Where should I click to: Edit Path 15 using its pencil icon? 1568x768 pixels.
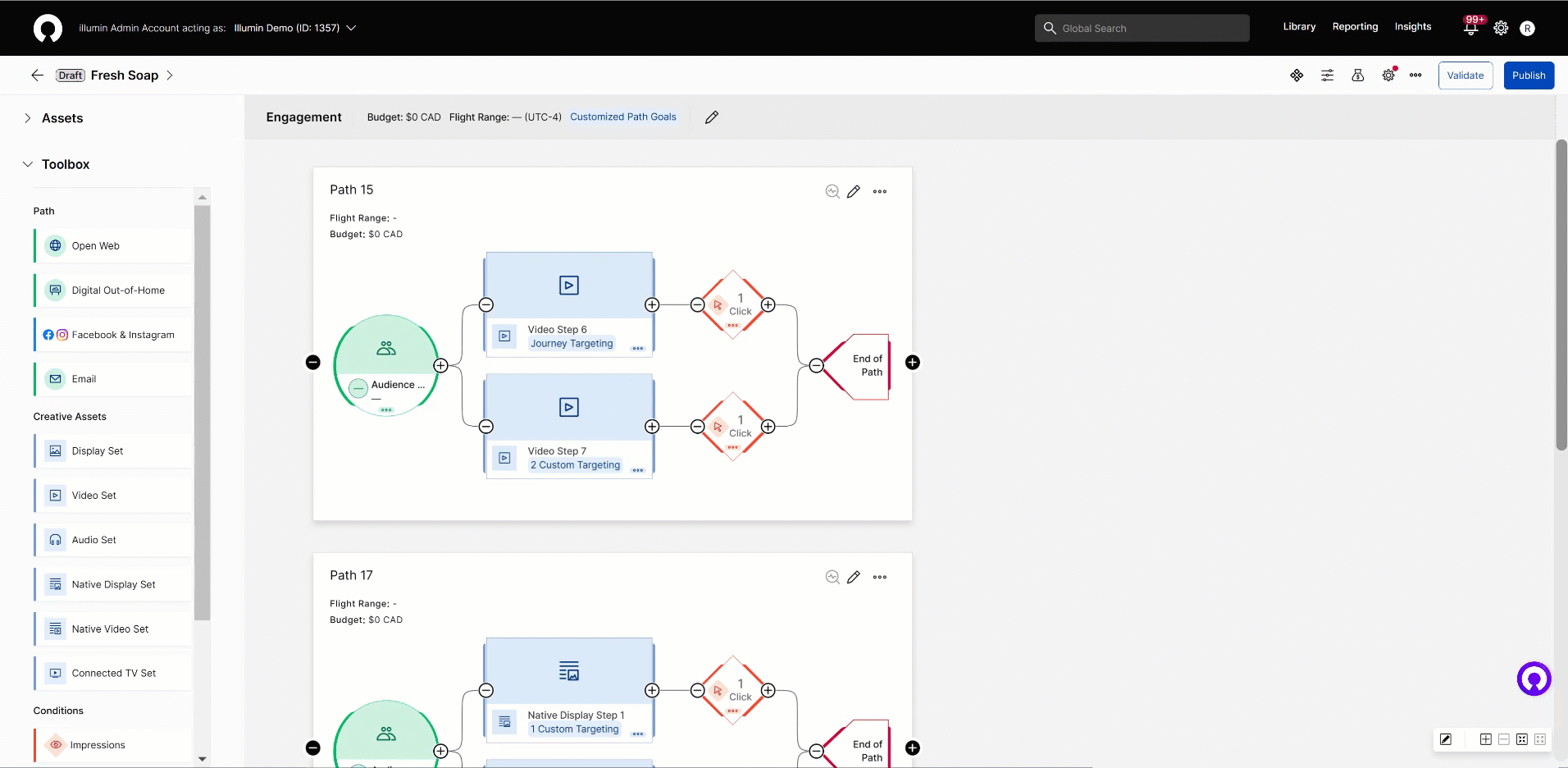(x=854, y=191)
